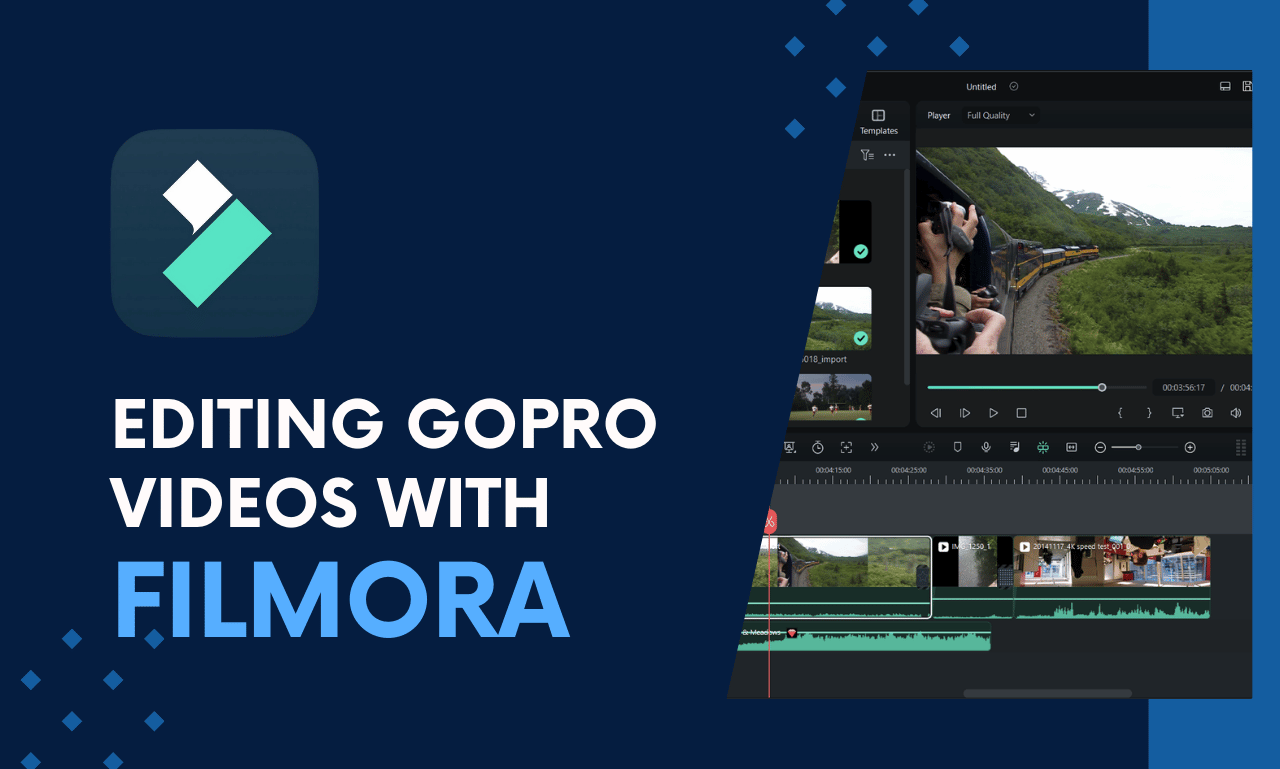Click the project saved checkmark beside Untitled

[1014, 87]
